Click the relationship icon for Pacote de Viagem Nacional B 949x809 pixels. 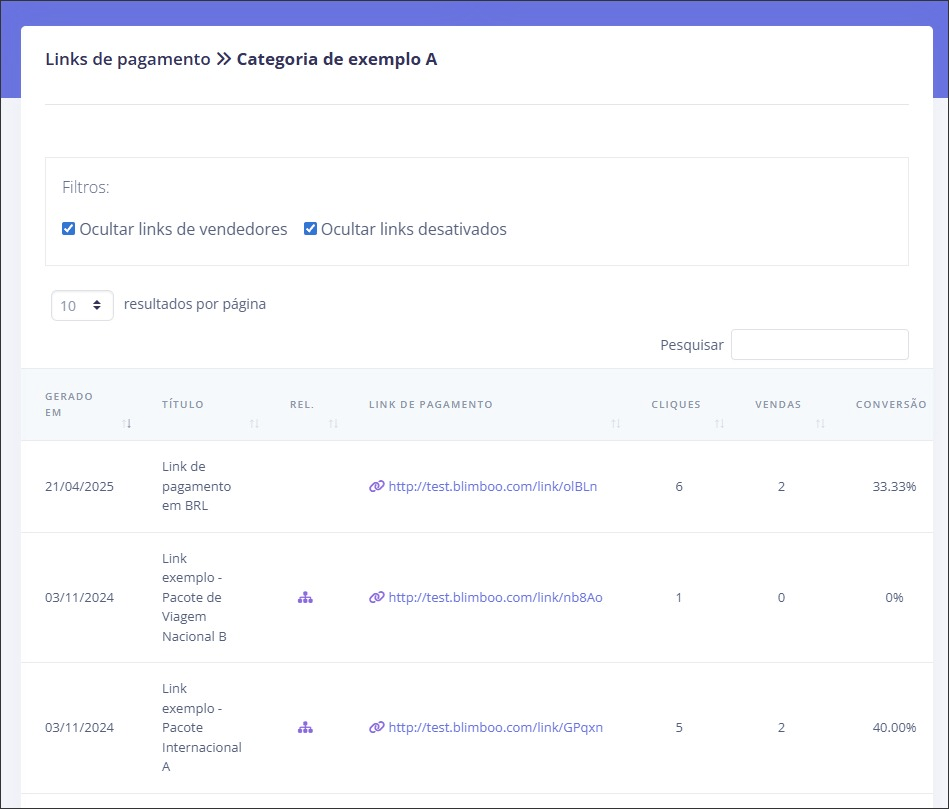306,597
